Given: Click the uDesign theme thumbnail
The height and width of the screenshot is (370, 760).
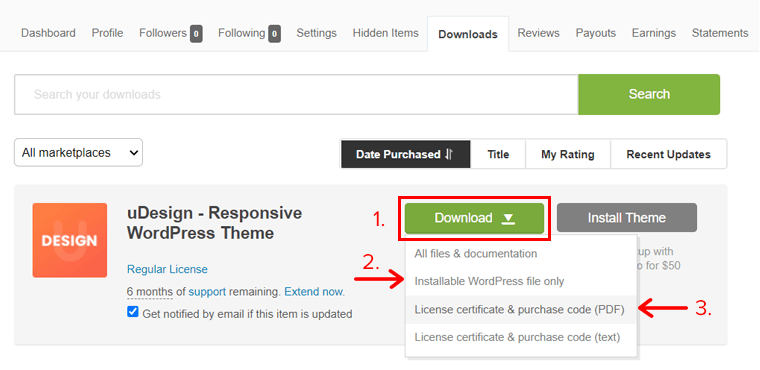Looking at the screenshot, I should (x=70, y=240).
